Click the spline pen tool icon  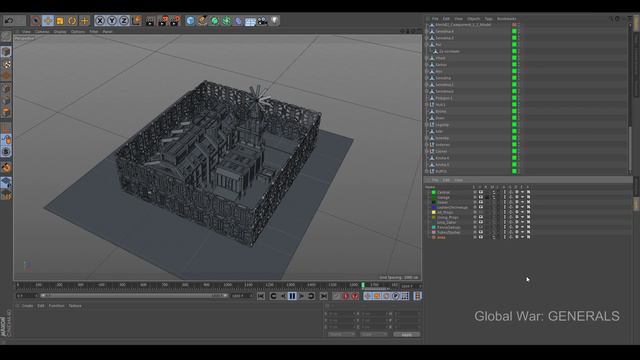coord(202,21)
